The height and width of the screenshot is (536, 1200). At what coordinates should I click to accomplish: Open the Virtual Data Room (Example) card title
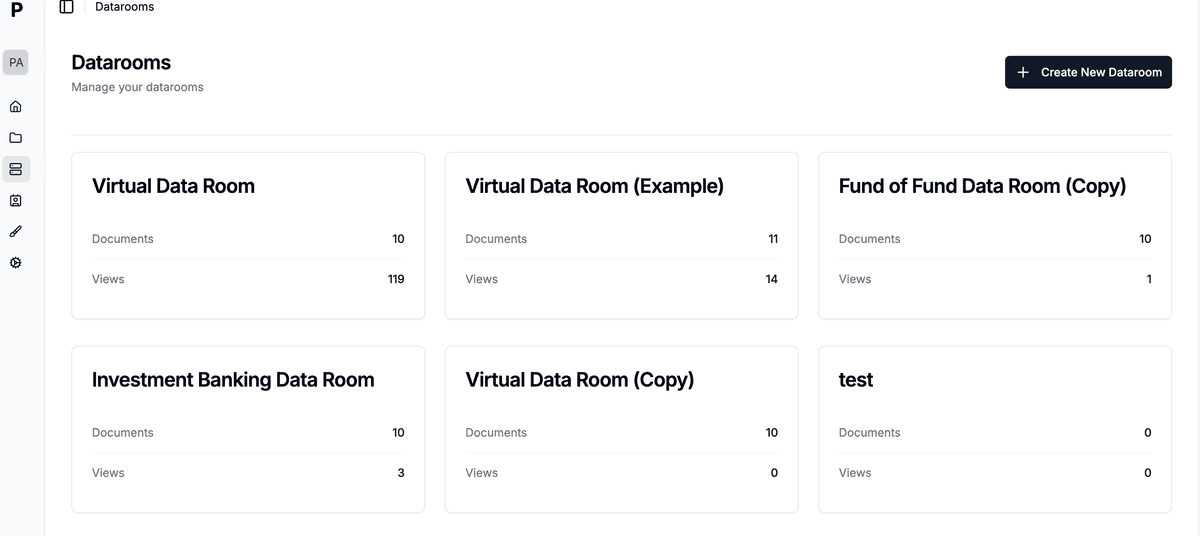click(594, 186)
